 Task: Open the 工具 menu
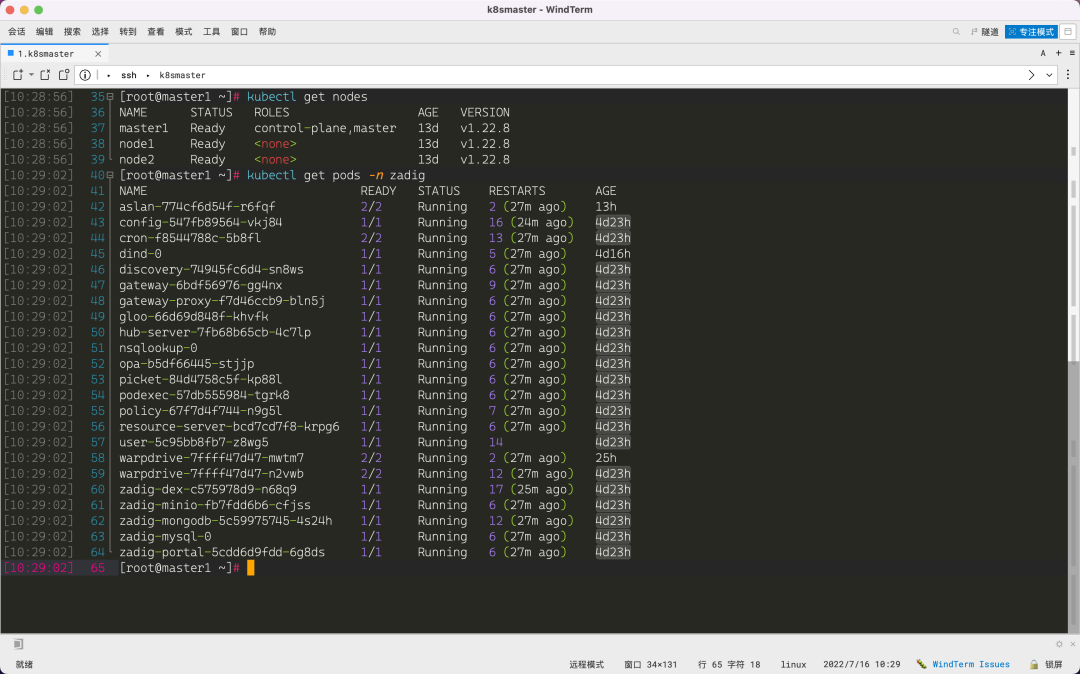211,31
